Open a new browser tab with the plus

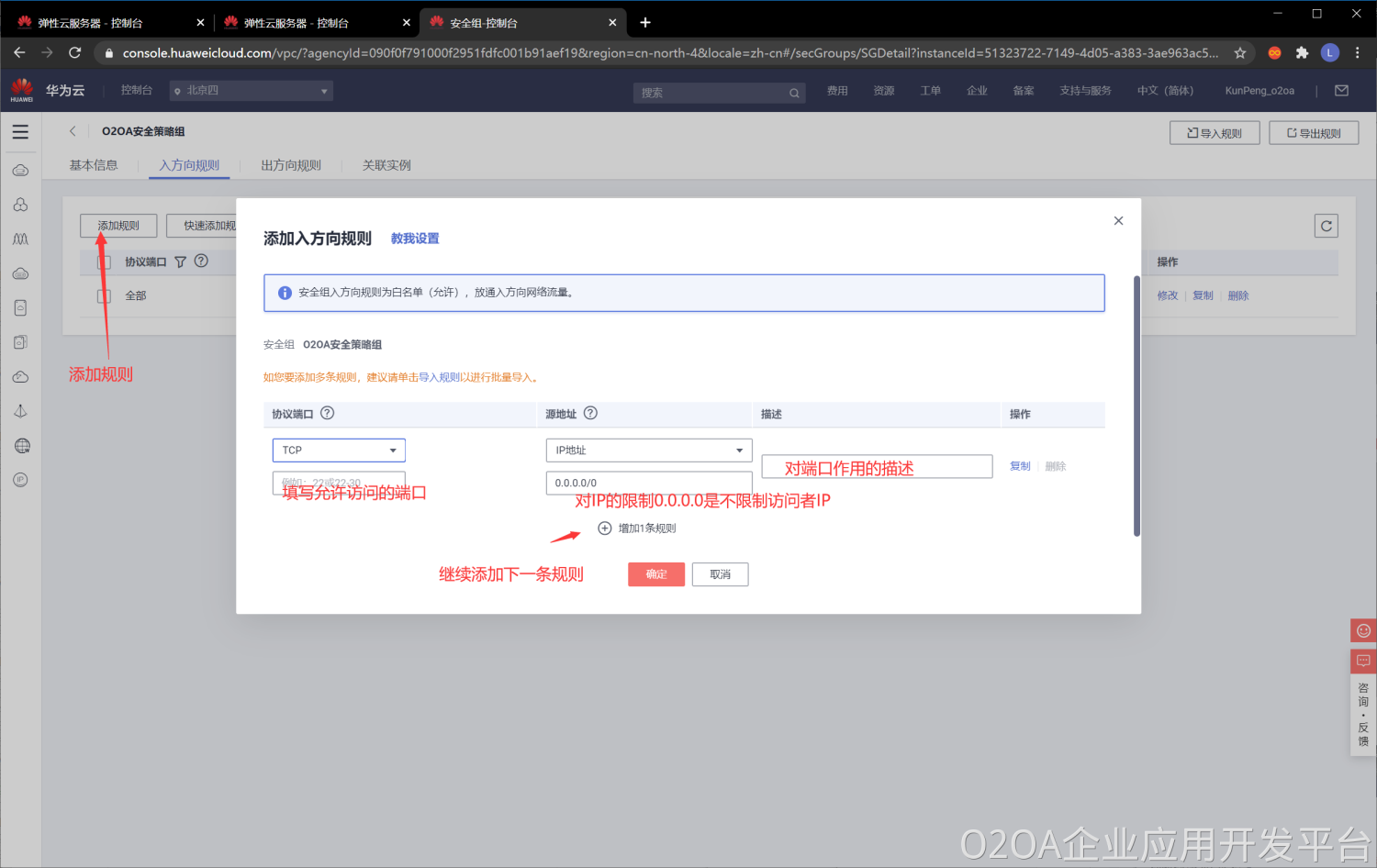[x=645, y=22]
